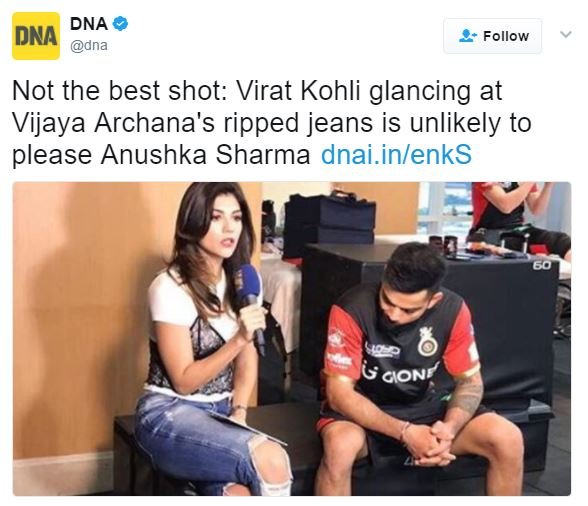Click the add-person icon inside Follow
The height and width of the screenshot is (506, 588).
(x=468, y=36)
